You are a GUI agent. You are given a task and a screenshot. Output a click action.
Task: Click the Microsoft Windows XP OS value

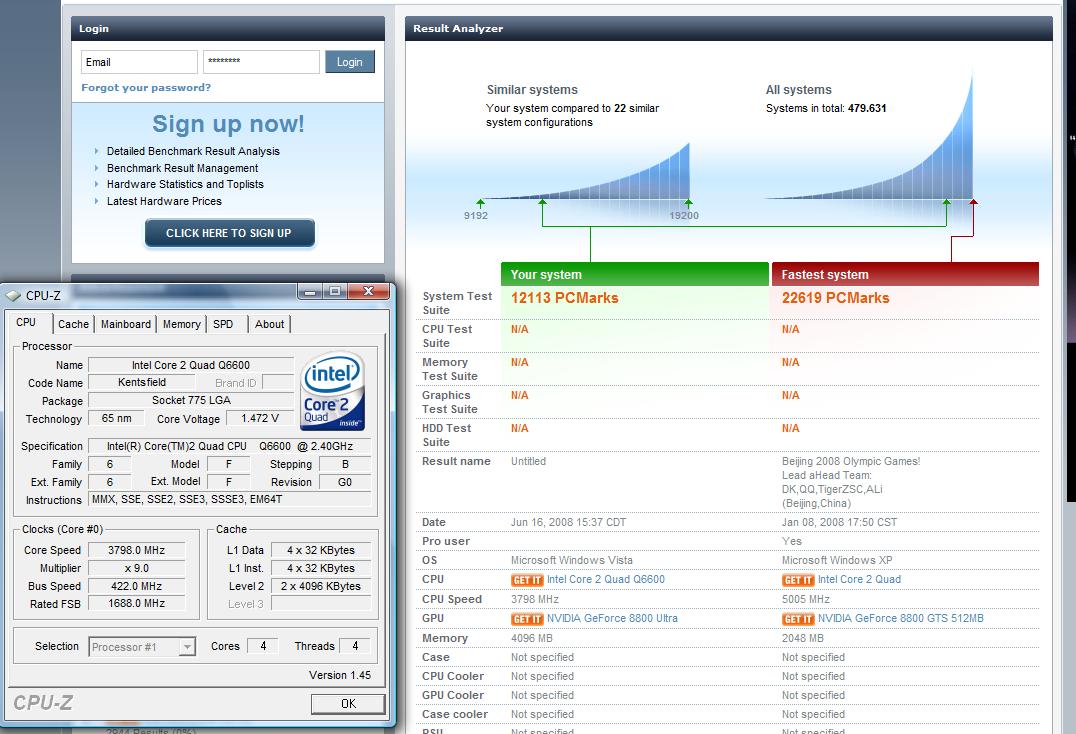click(x=837, y=560)
